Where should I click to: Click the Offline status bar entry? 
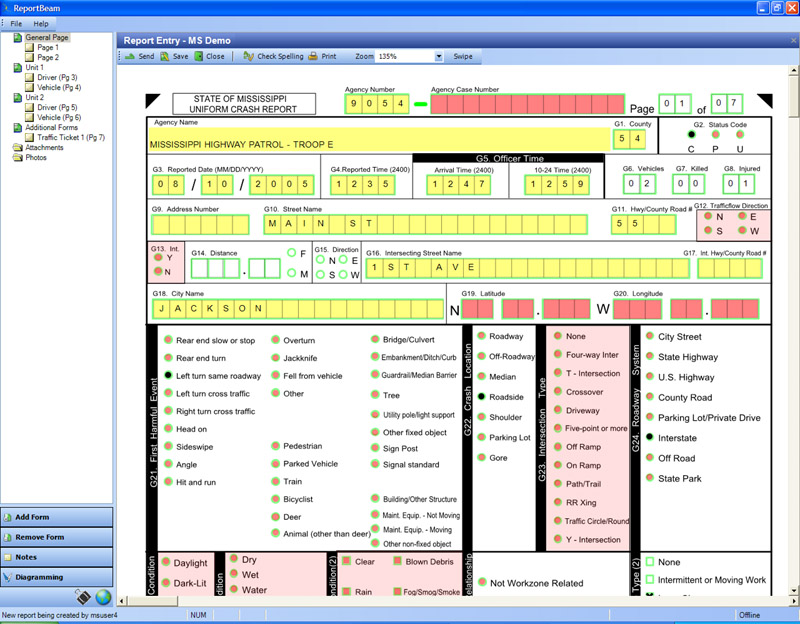point(749,615)
